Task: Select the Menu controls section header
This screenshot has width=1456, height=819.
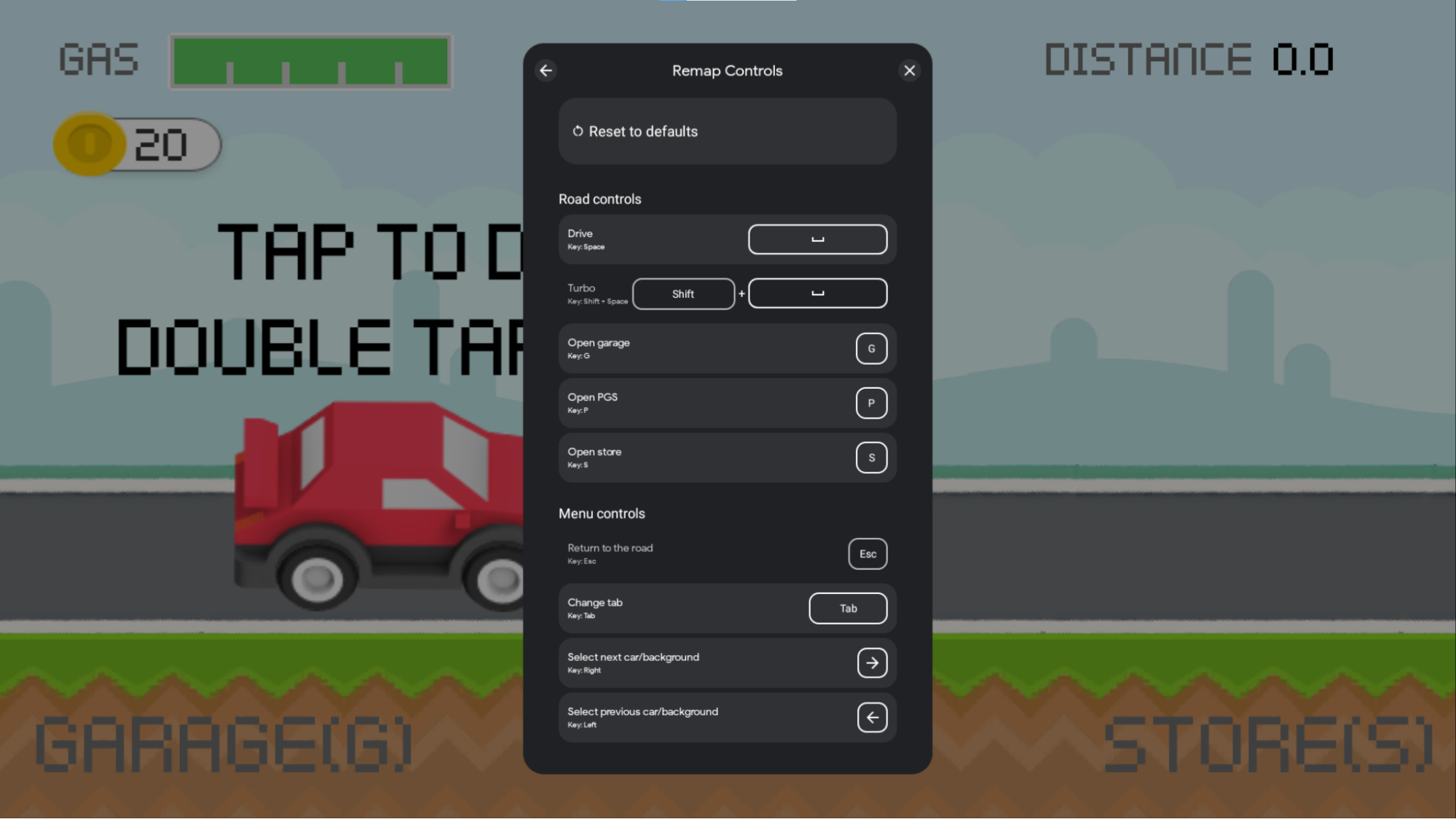Action: point(601,513)
